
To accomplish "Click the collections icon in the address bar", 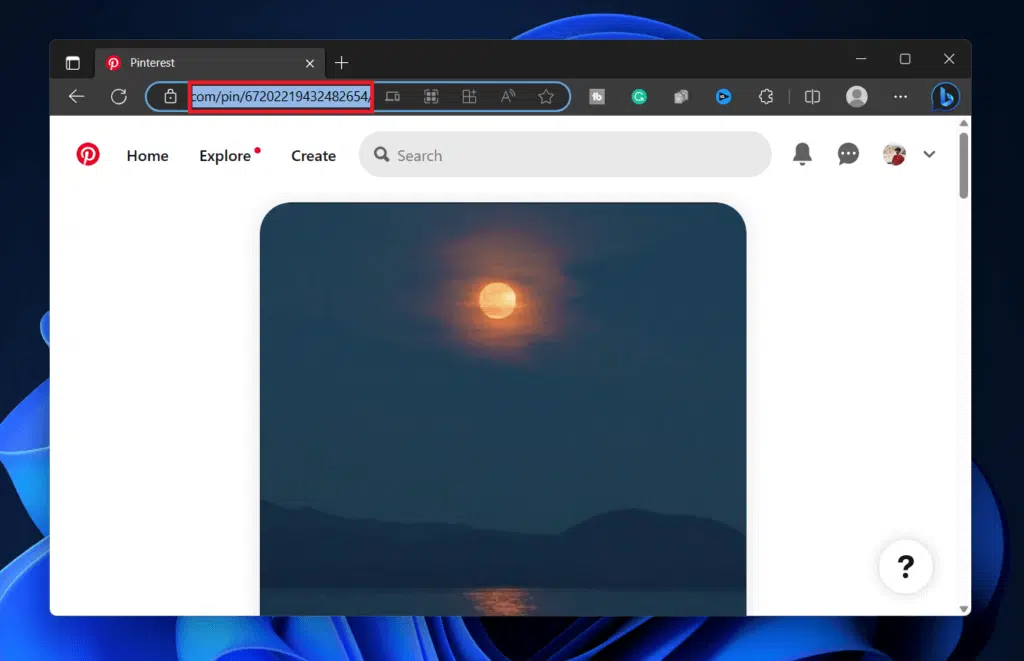I will (x=469, y=97).
